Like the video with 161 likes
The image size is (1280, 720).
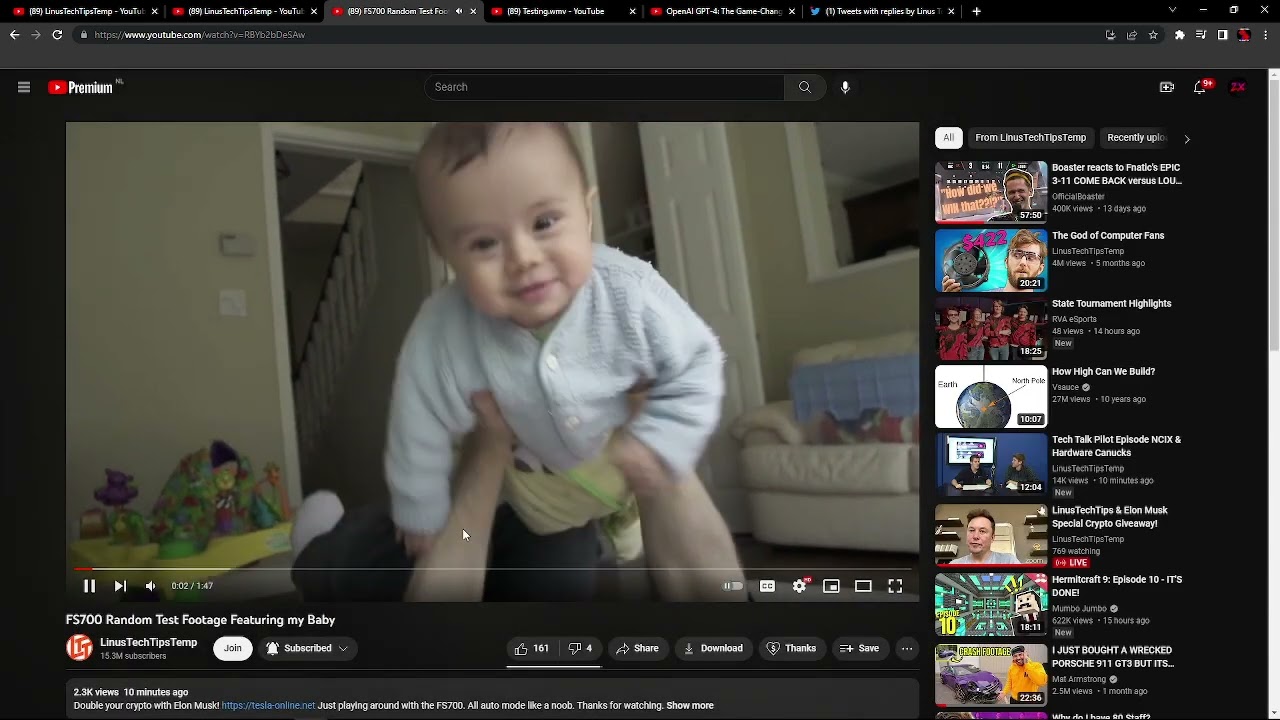531,648
